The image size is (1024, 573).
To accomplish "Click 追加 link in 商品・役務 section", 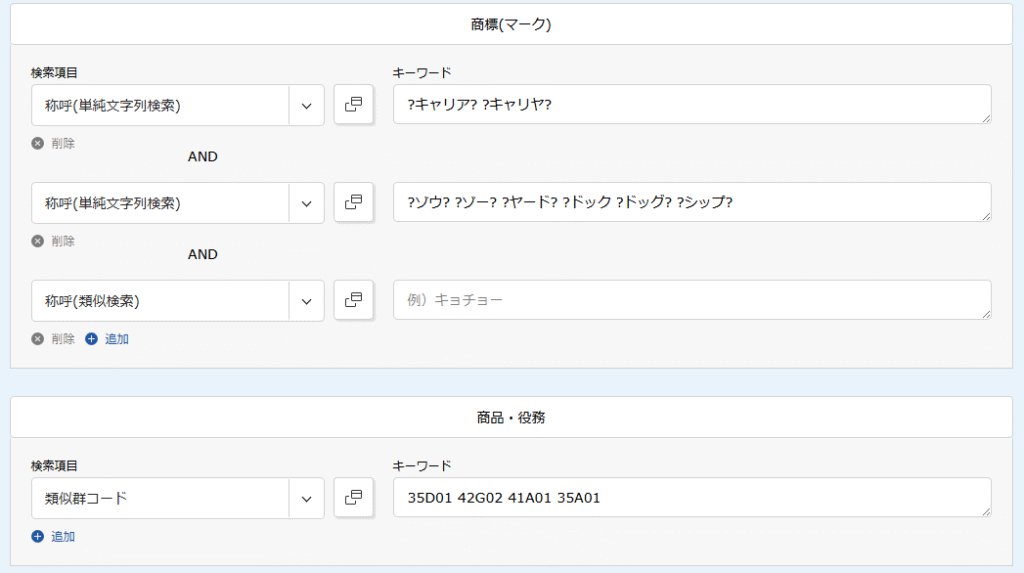I will (63, 536).
